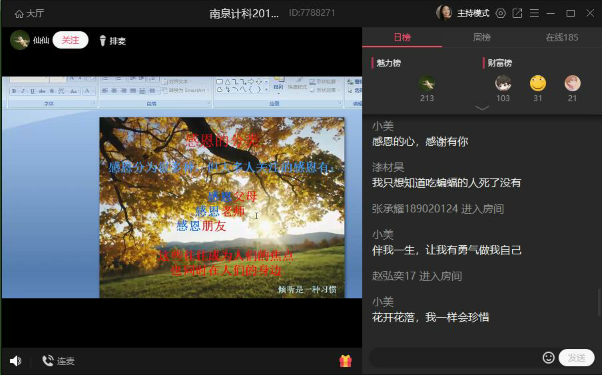The width and height of the screenshot is (602, 375).
Task: Open the hamburger menu in the title bar
Action: [x=534, y=13]
